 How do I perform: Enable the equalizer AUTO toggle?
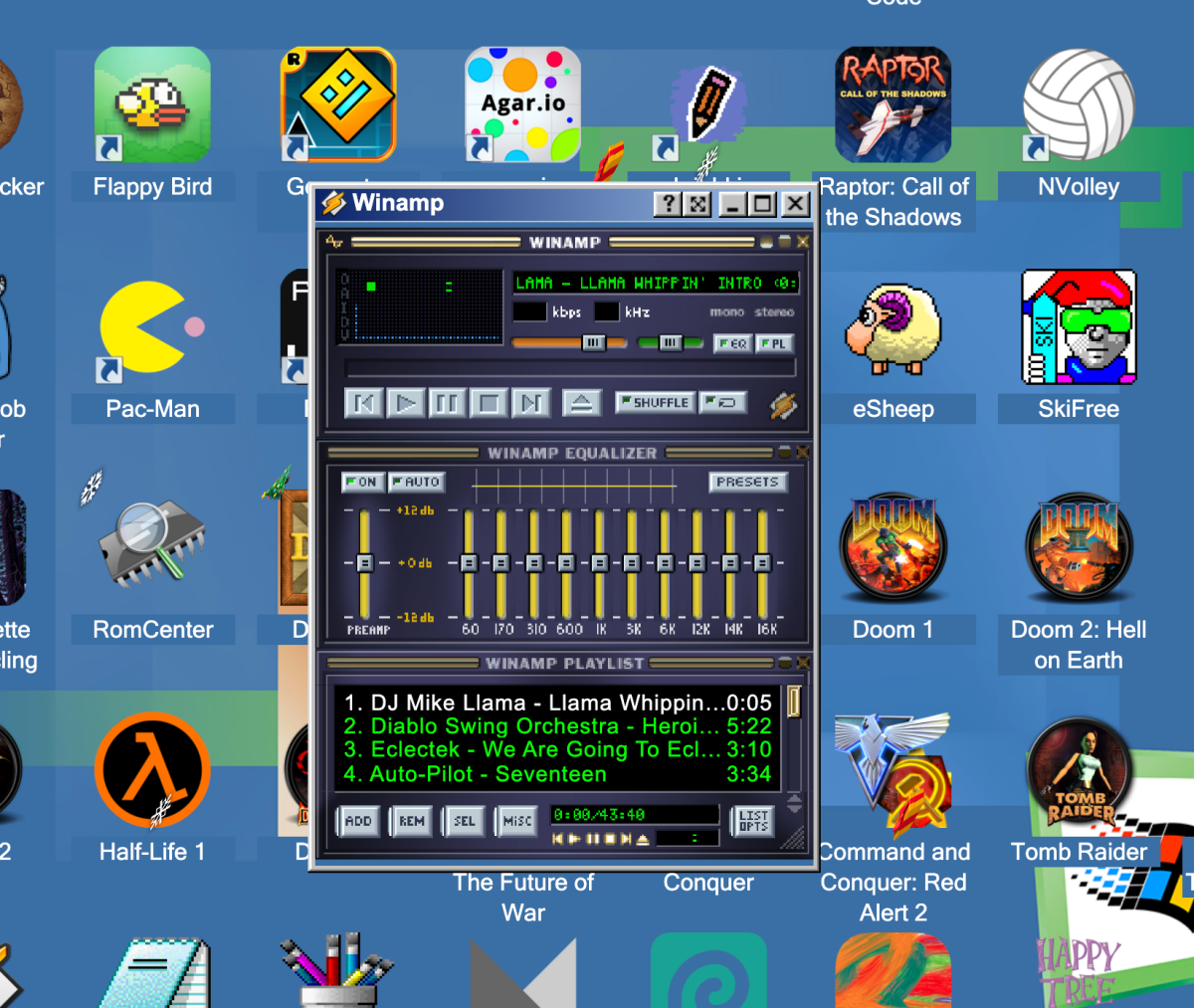[x=416, y=482]
